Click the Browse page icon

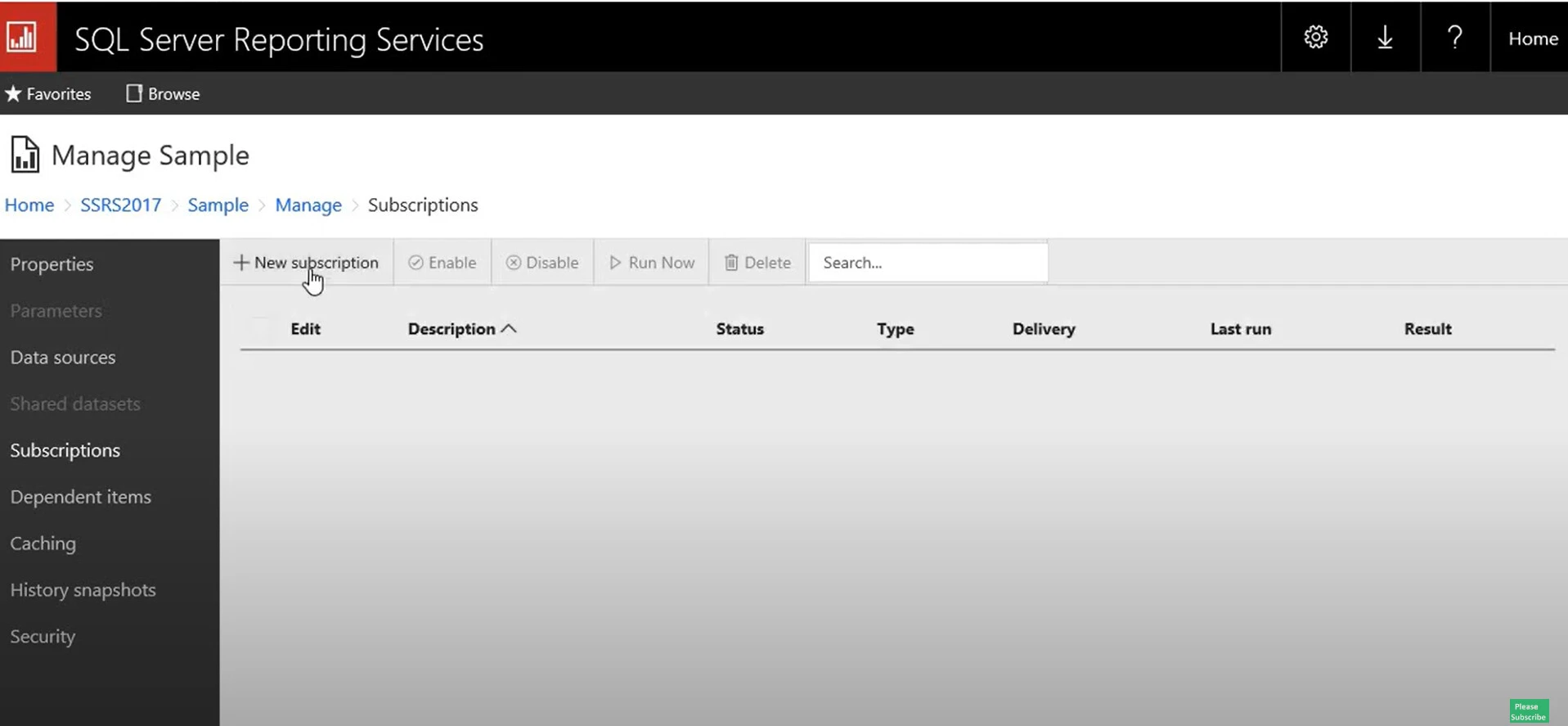pyautogui.click(x=134, y=94)
